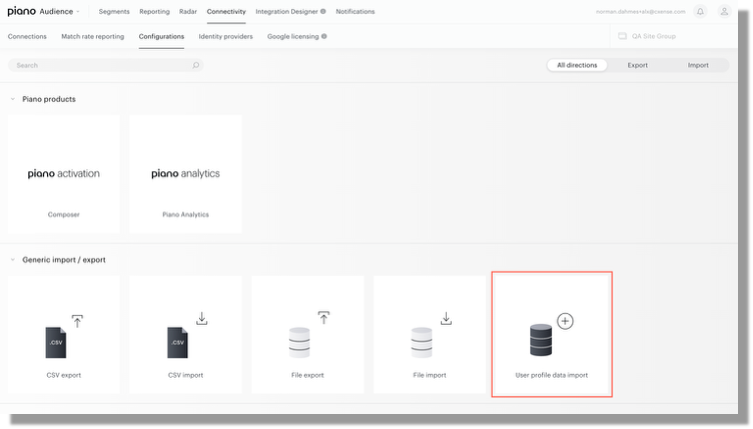
Task: Click the search magnifier icon
Action: tap(195, 65)
